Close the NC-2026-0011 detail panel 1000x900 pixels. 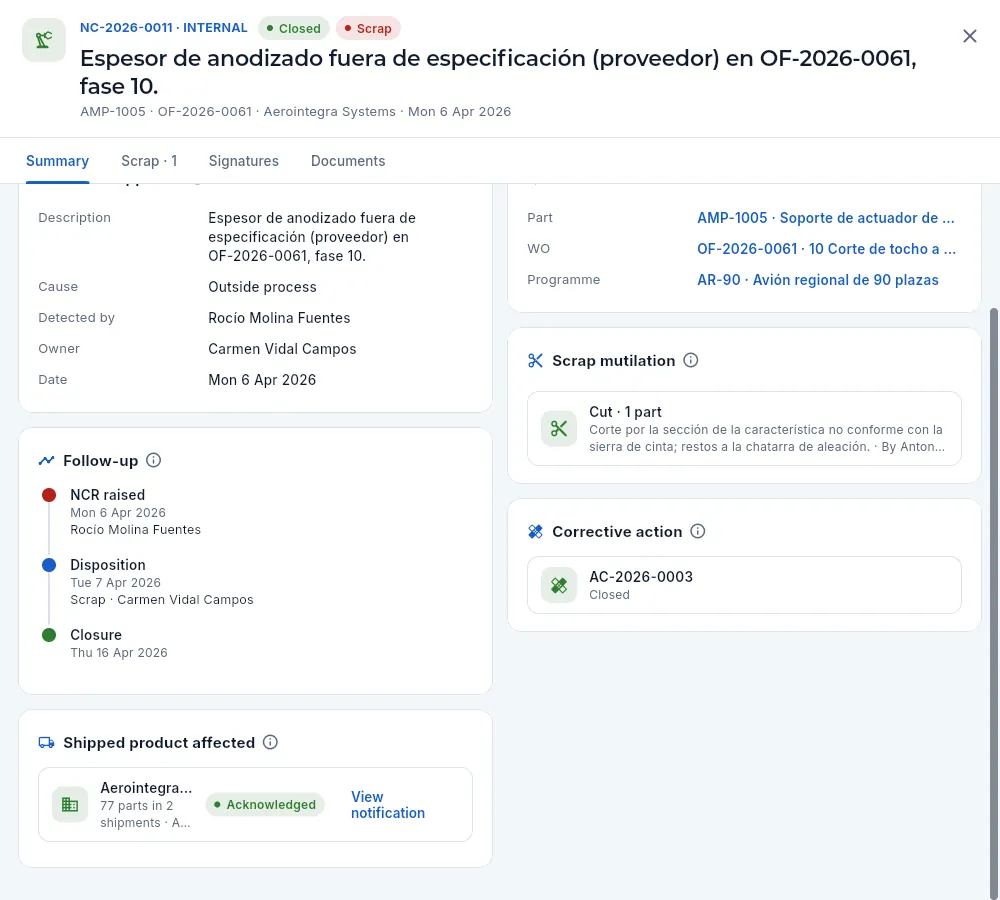(969, 36)
